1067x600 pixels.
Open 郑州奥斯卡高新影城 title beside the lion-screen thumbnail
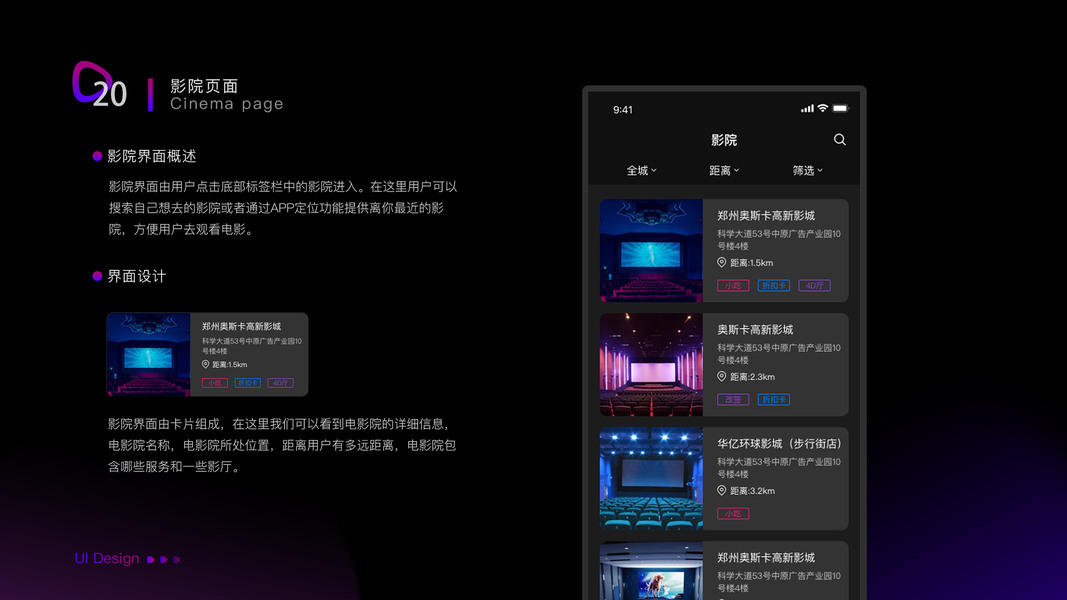click(766, 558)
